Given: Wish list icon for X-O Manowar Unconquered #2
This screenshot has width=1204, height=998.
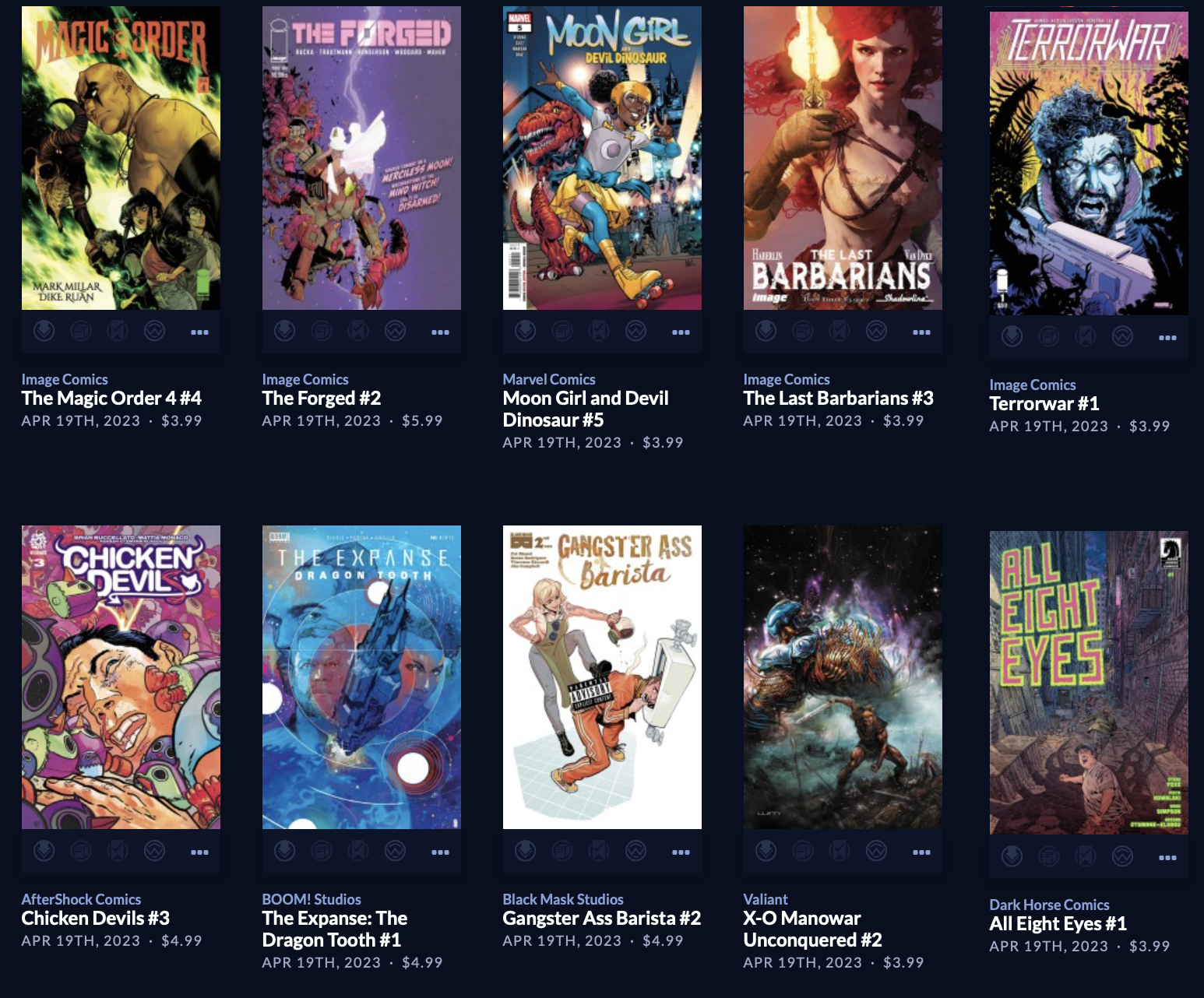Looking at the screenshot, I should tap(877, 852).
